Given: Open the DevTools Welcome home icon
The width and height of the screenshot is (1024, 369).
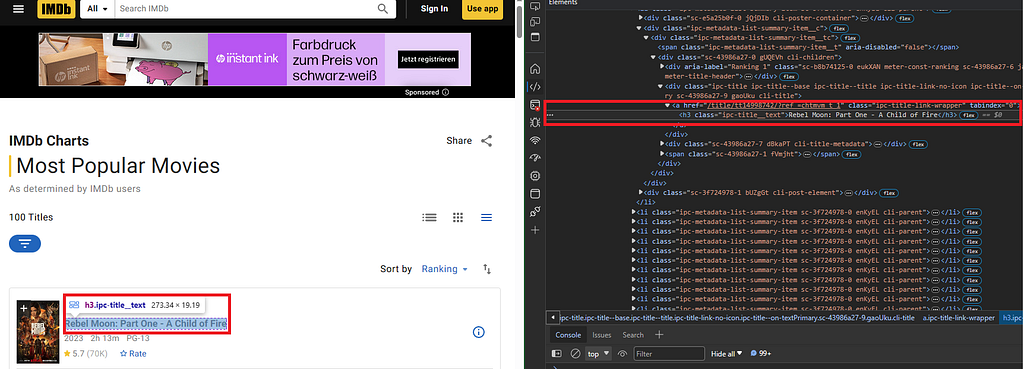Looking at the screenshot, I should point(535,69).
